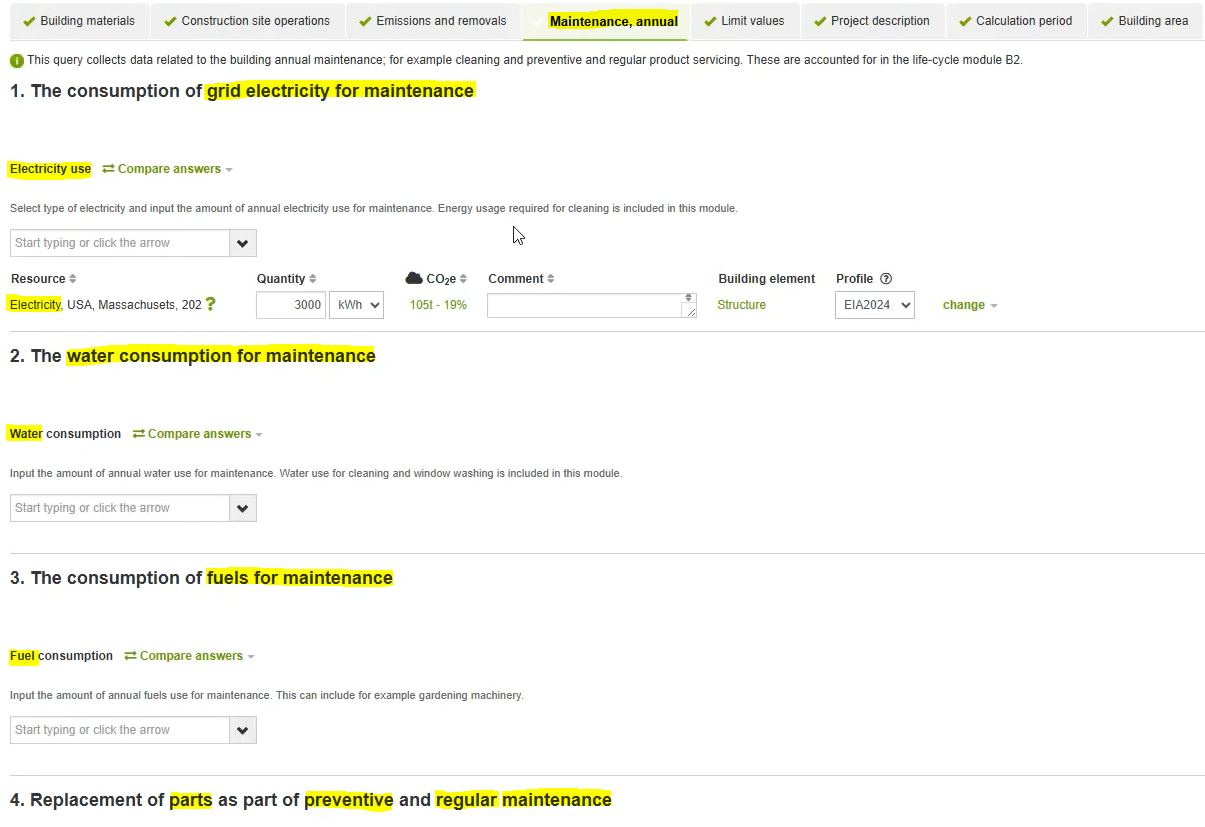The width and height of the screenshot is (1205, 827).
Task: Expand the water consumption resource dropdown
Action: point(242,507)
